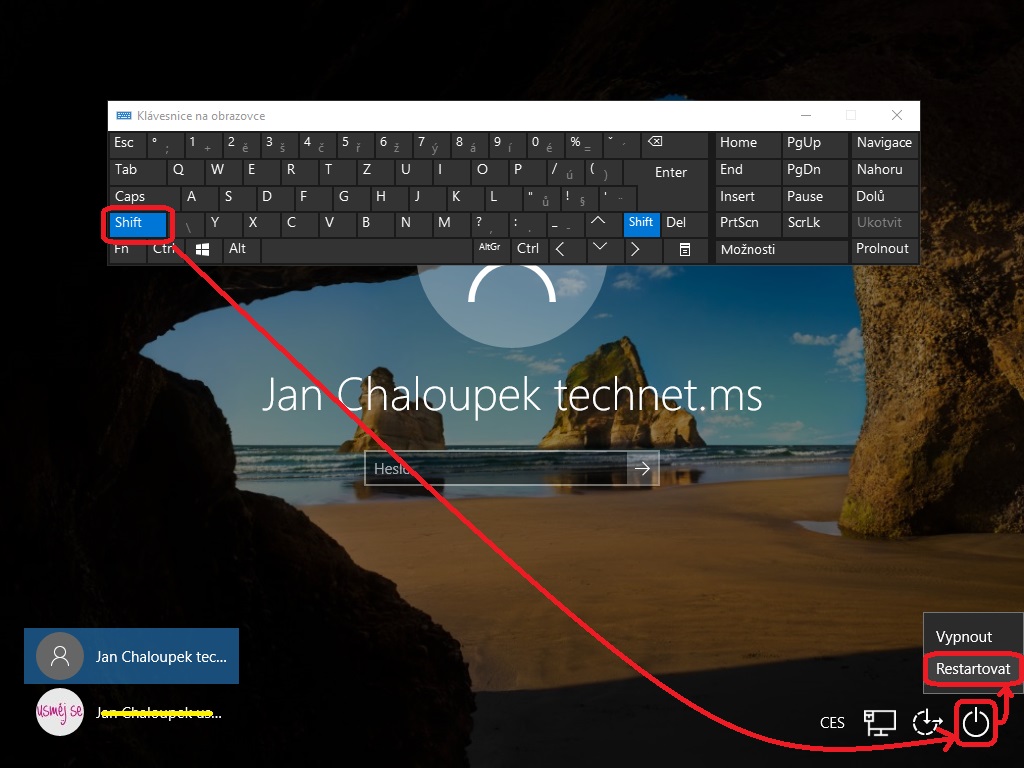
Task: Click the 0 é key
Action: (546, 144)
